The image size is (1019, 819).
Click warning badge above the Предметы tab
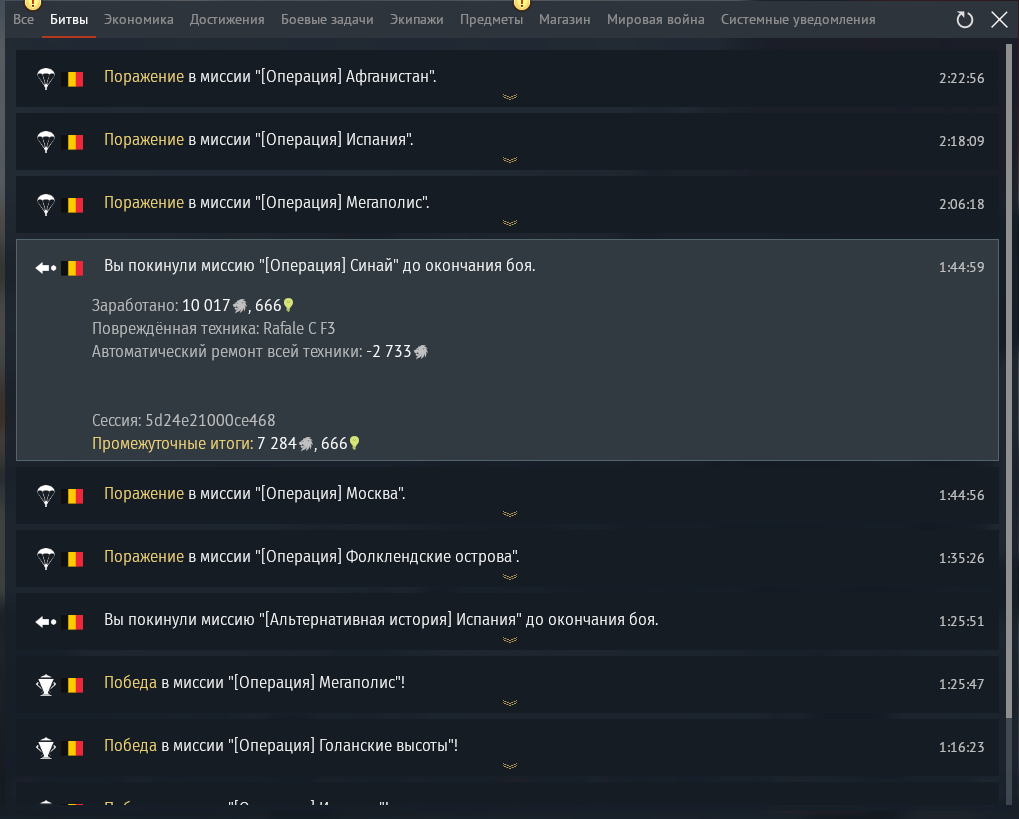click(521, 4)
